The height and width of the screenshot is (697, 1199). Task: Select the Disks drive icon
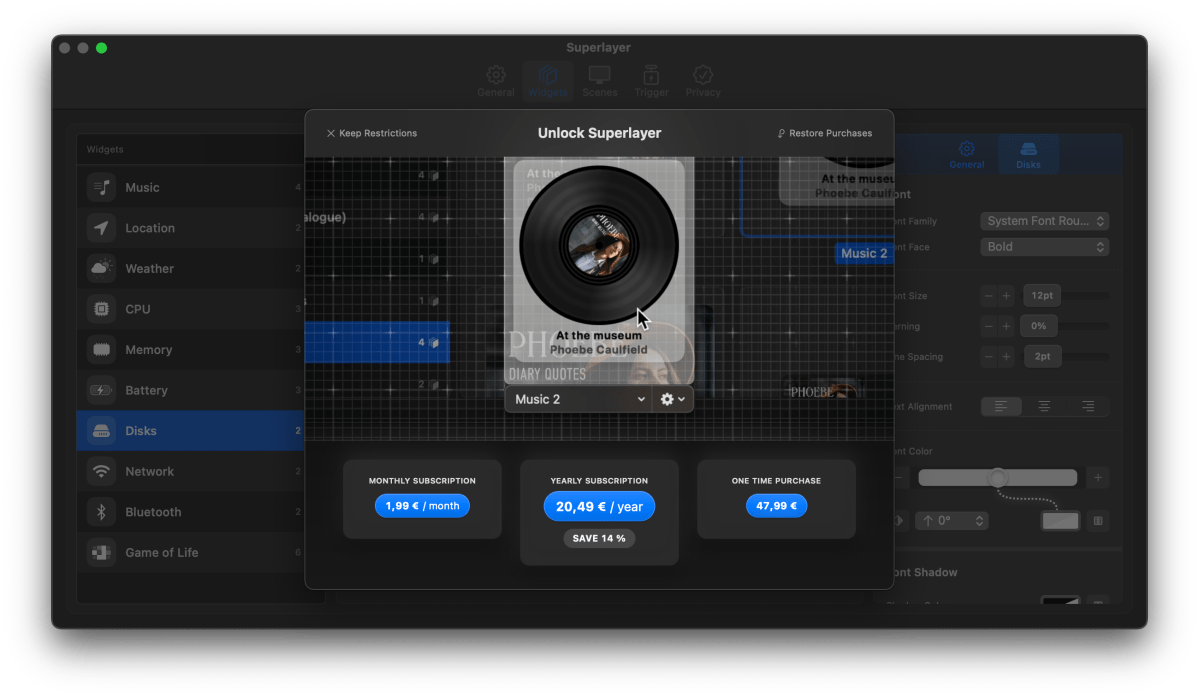tap(101, 430)
